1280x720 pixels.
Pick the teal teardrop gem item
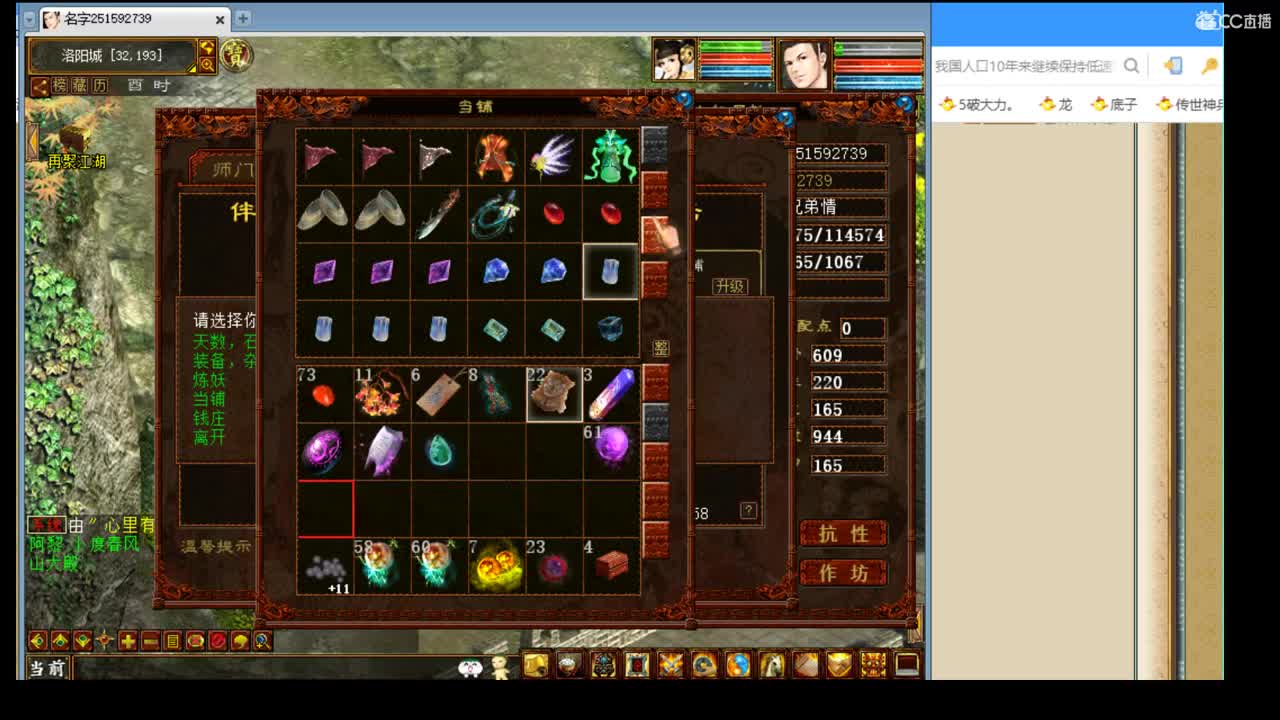click(x=439, y=451)
